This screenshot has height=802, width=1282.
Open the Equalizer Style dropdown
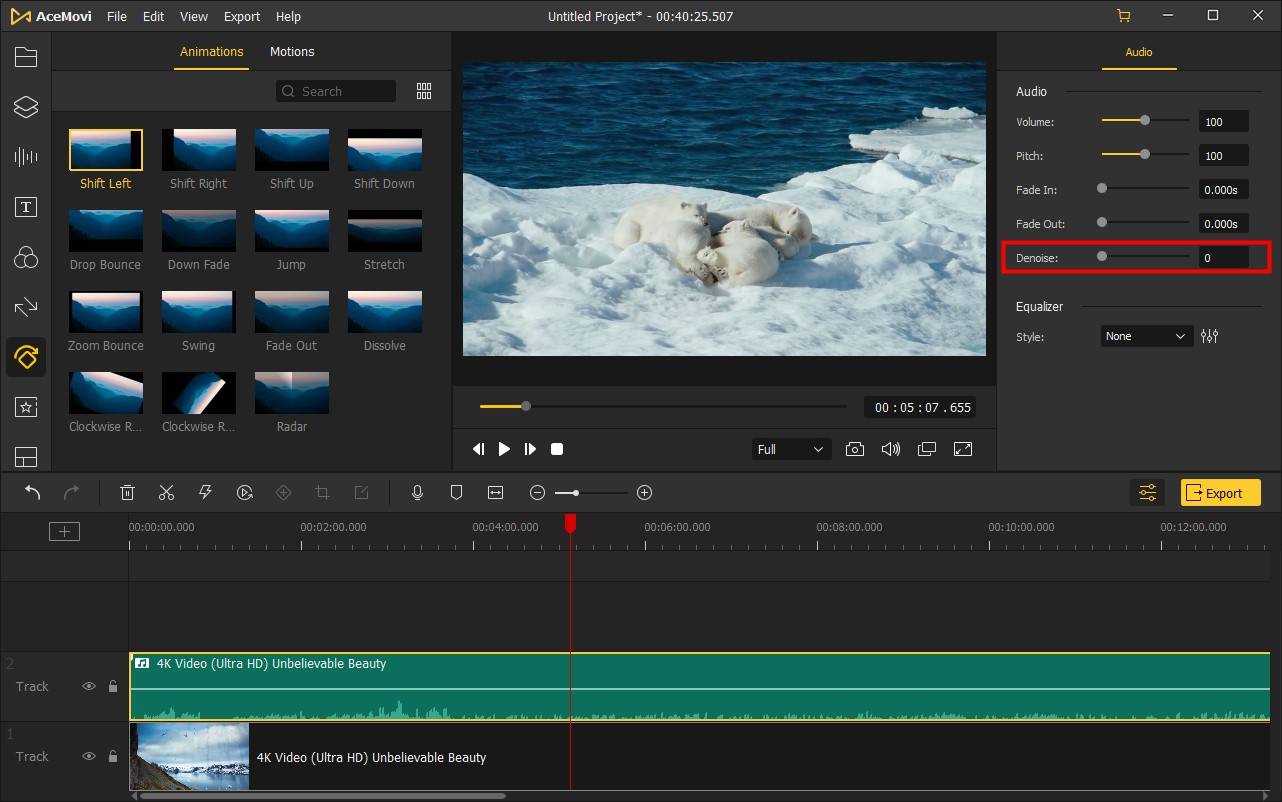pyautogui.click(x=1146, y=337)
